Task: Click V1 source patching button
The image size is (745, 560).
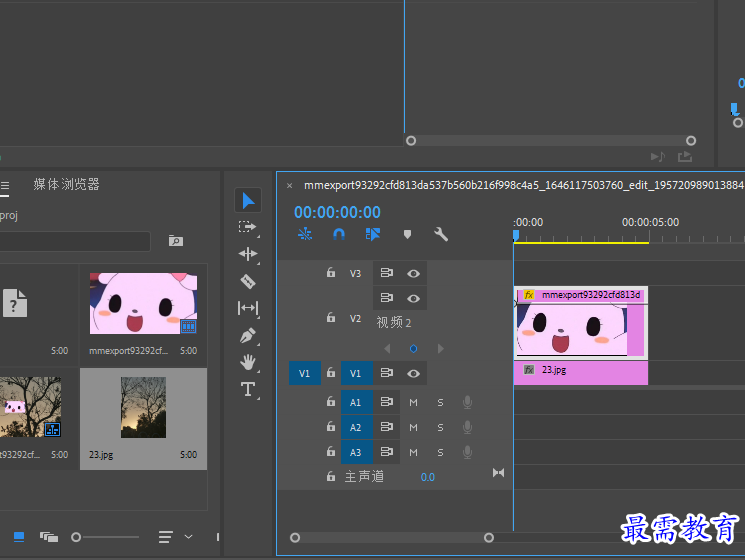Action: [x=305, y=373]
